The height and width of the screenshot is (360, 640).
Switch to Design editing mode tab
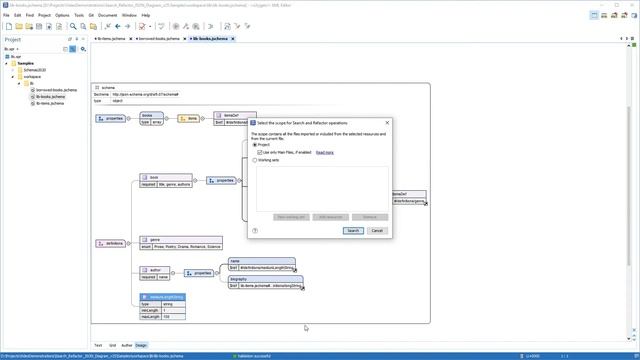[141, 345]
